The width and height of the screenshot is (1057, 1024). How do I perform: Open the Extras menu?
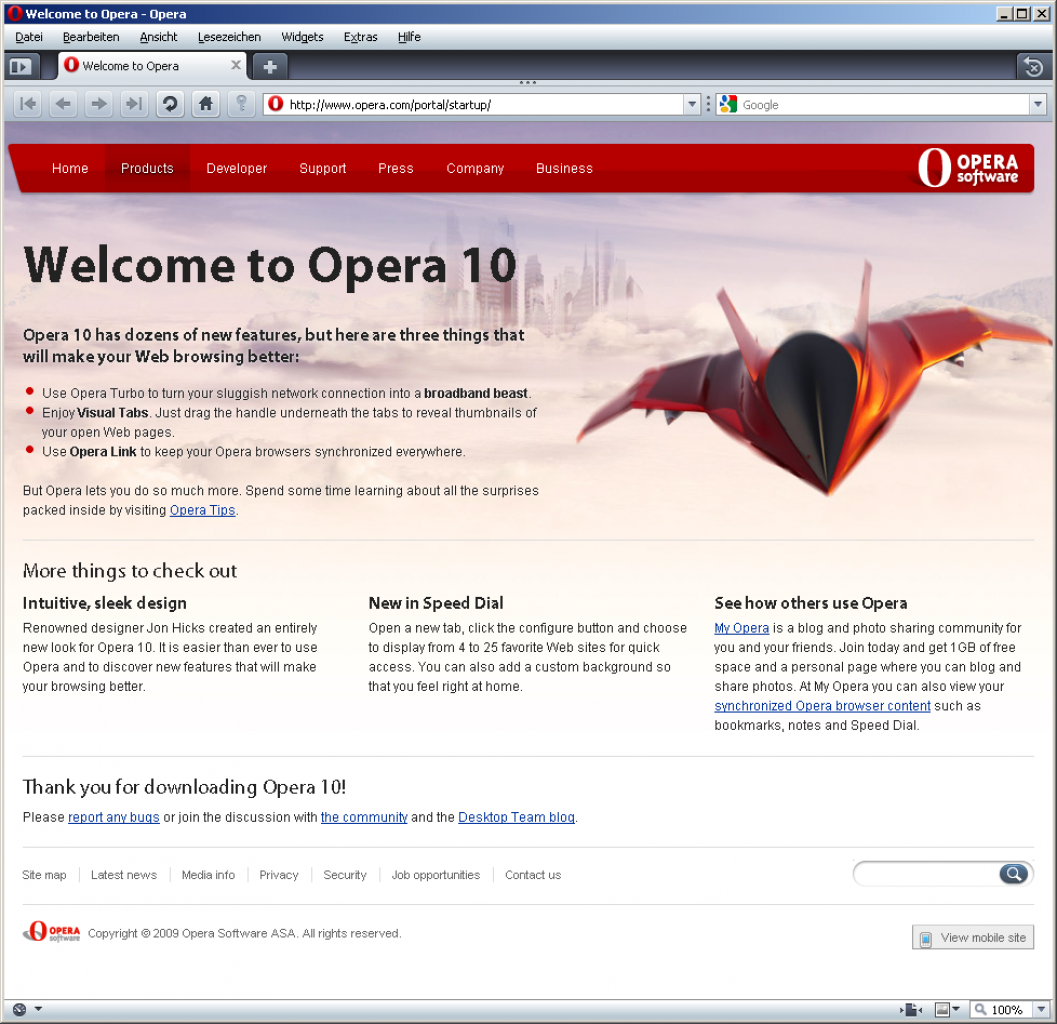(x=361, y=37)
